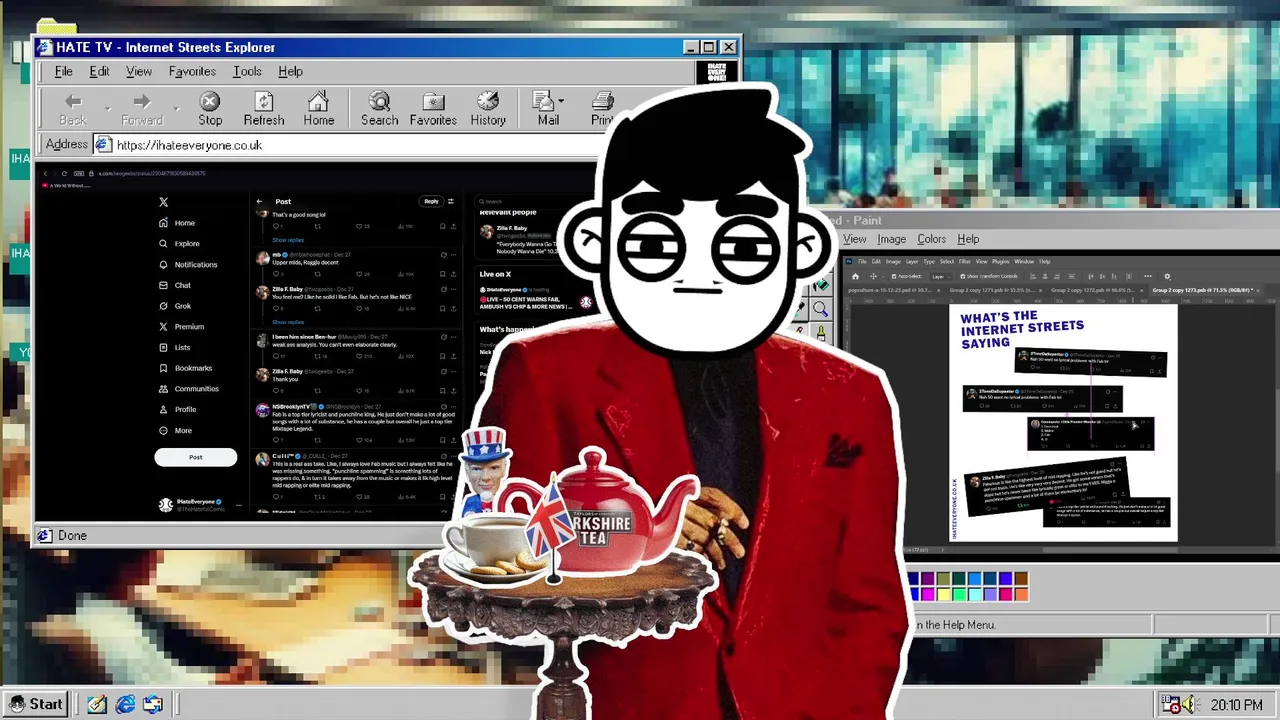Click the Reply button beside Post heading

431,201
